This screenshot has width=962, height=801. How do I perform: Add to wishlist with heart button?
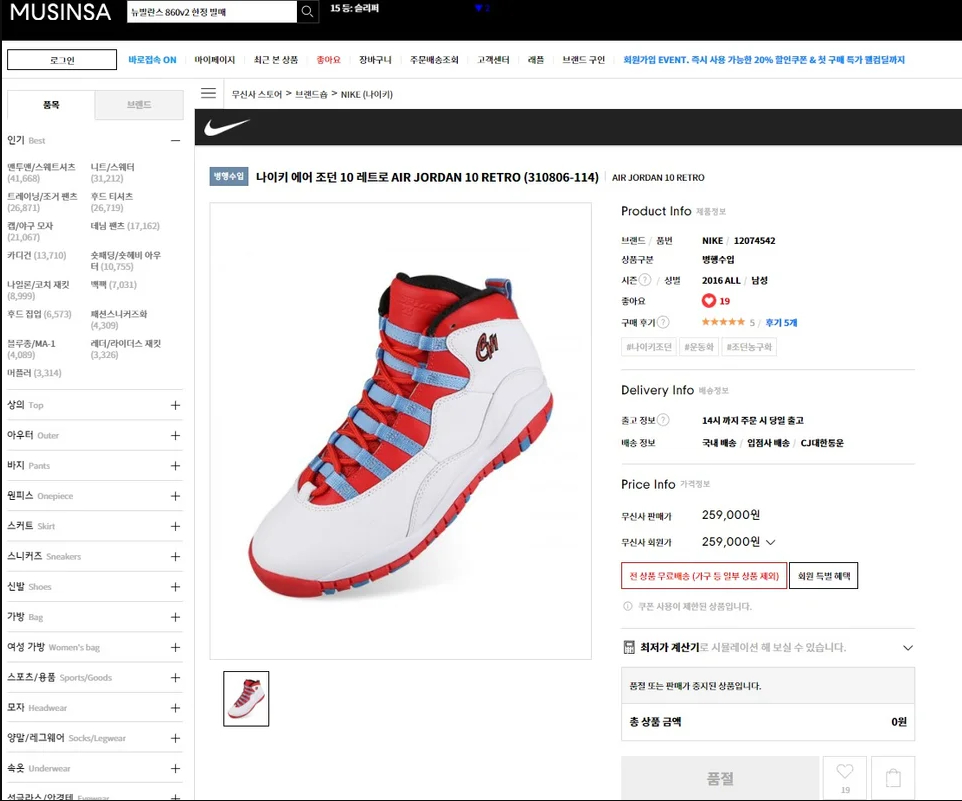click(845, 777)
